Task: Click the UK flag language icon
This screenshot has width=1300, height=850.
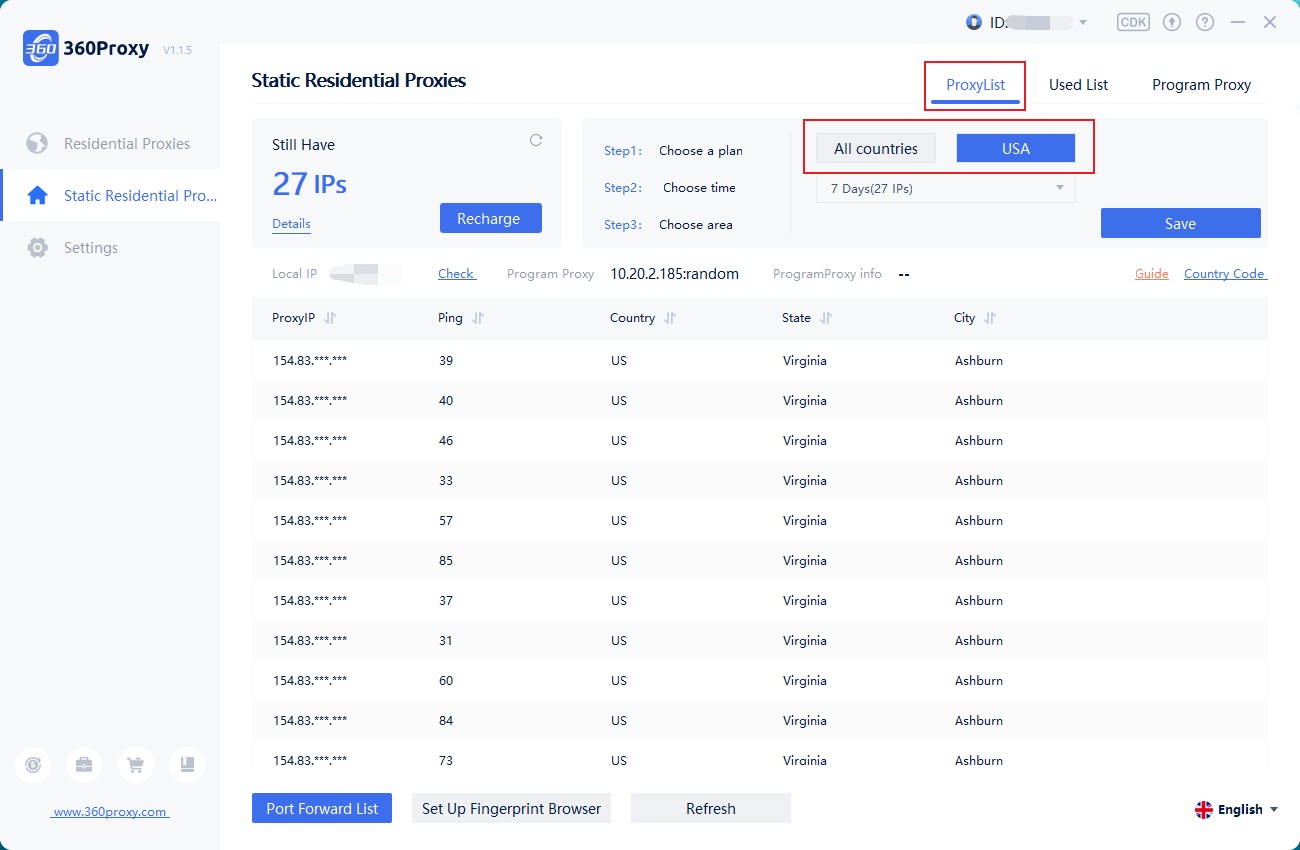Action: 1204,810
